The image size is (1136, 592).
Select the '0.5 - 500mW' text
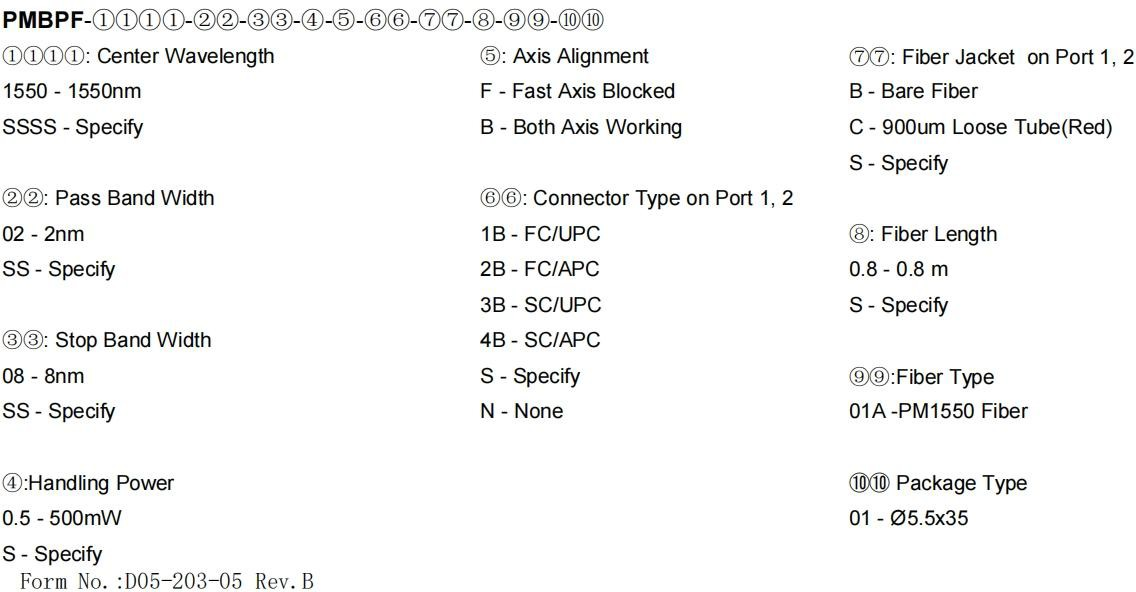[62, 519]
